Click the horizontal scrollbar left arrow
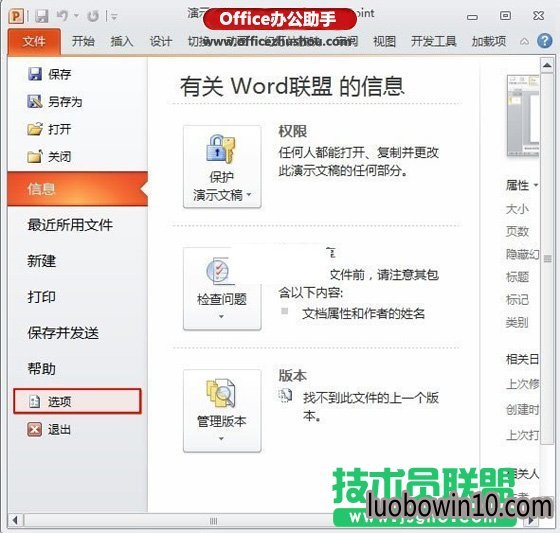The width and height of the screenshot is (560, 533). tap(15, 520)
